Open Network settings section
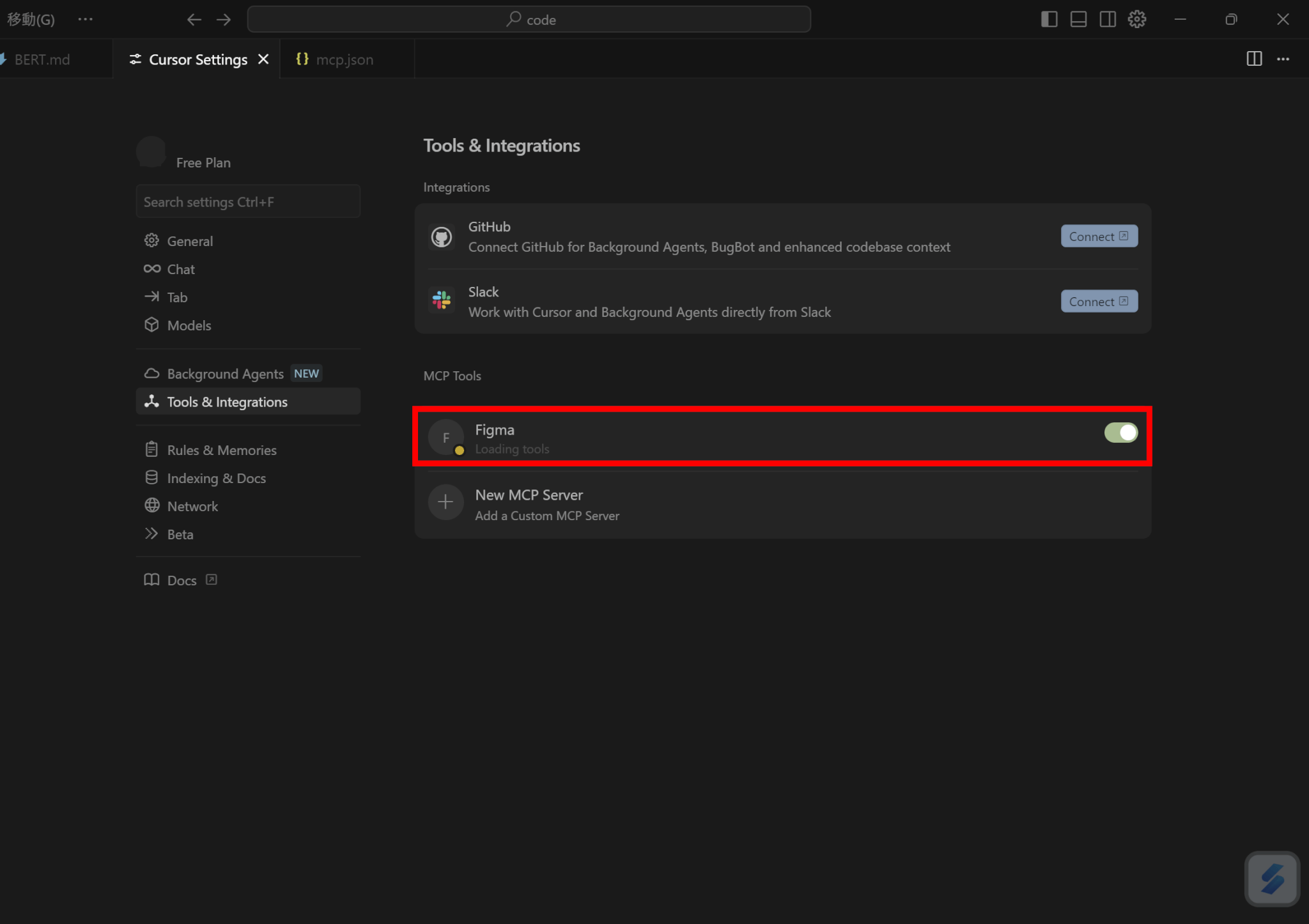 pyautogui.click(x=248, y=506)
